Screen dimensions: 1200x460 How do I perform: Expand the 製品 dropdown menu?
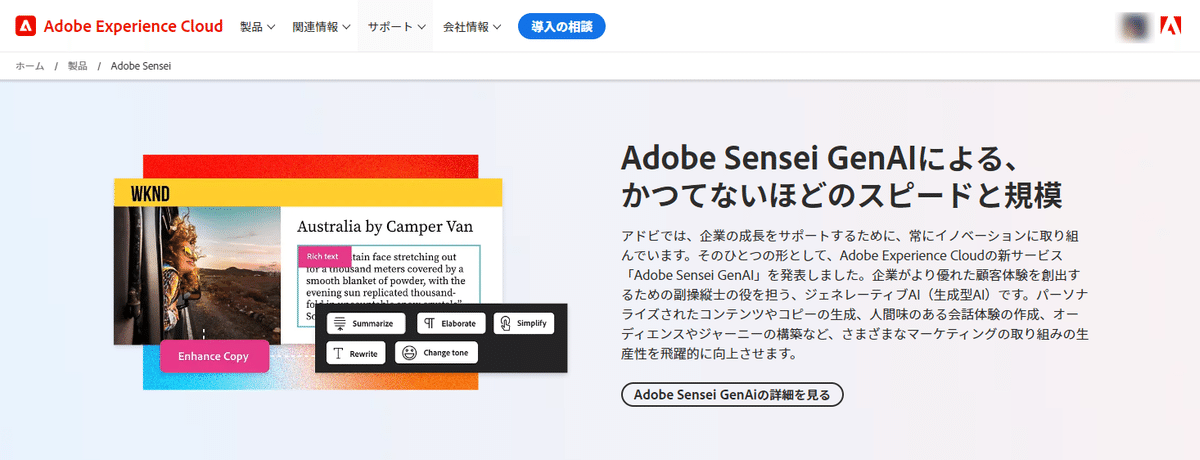pyautogui.click(x=257, y=27)
